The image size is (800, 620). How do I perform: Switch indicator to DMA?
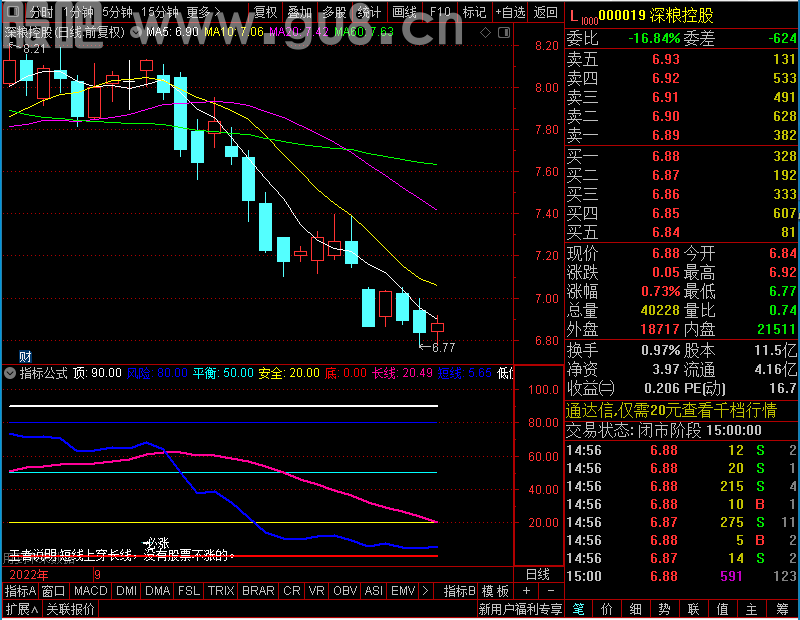click(x=158, y=591)
